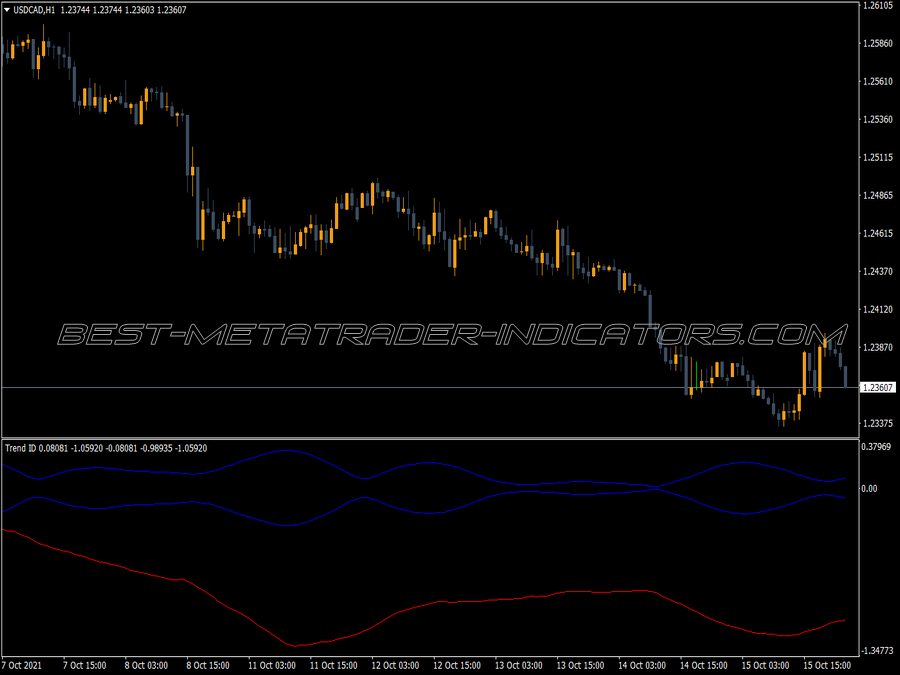
Task: Click price scale value 1.23870
Action: tap(878, 347)
